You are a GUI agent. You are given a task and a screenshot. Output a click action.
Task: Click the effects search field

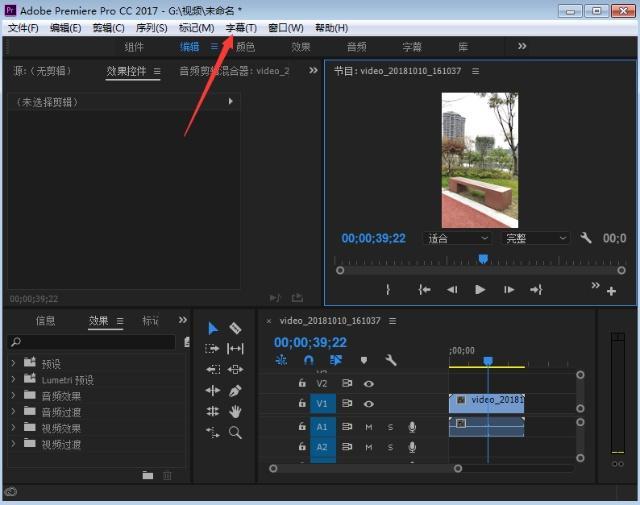(x=91, y=342)
